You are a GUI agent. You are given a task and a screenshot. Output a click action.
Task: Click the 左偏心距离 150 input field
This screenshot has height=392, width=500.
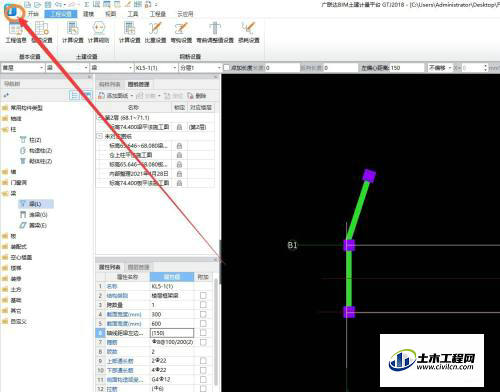click(407, 68)
